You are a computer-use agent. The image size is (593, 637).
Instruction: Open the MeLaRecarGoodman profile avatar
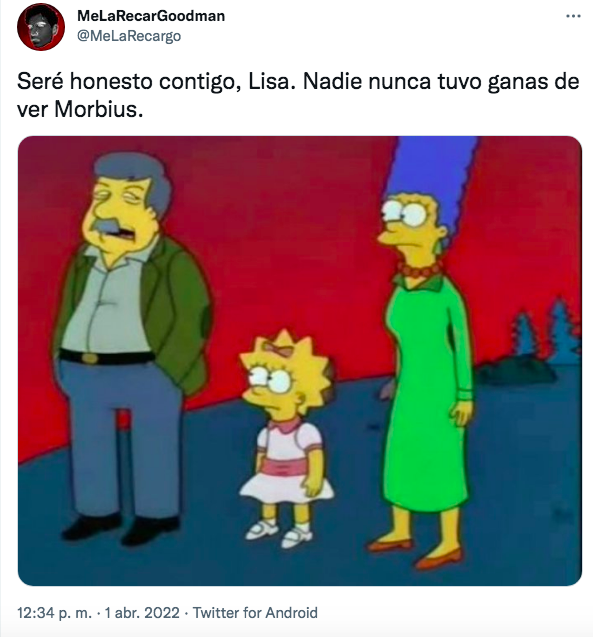[41, 27]
